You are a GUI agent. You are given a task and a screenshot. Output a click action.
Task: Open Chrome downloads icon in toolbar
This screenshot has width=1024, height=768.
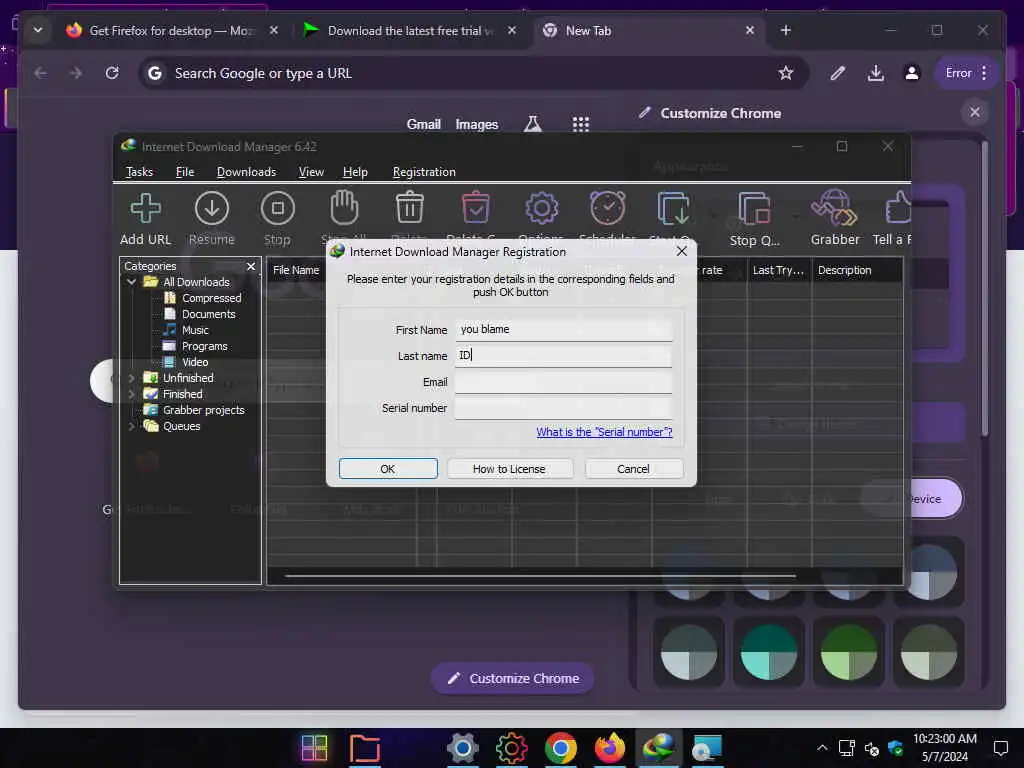coord(876,73)
